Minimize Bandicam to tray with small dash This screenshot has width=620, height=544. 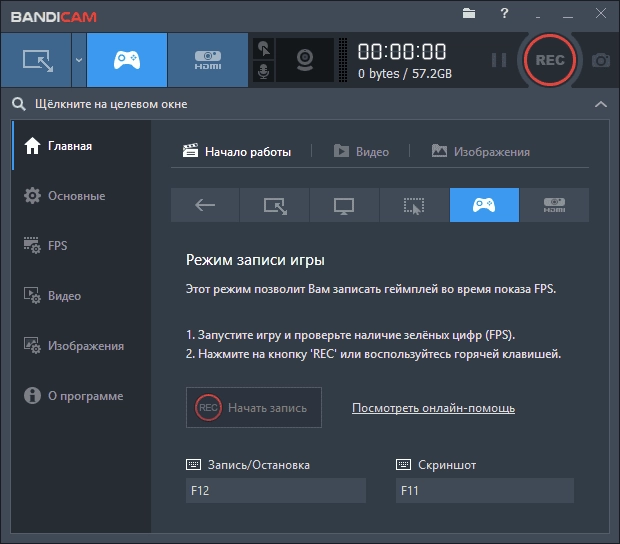tap(538, 17)
